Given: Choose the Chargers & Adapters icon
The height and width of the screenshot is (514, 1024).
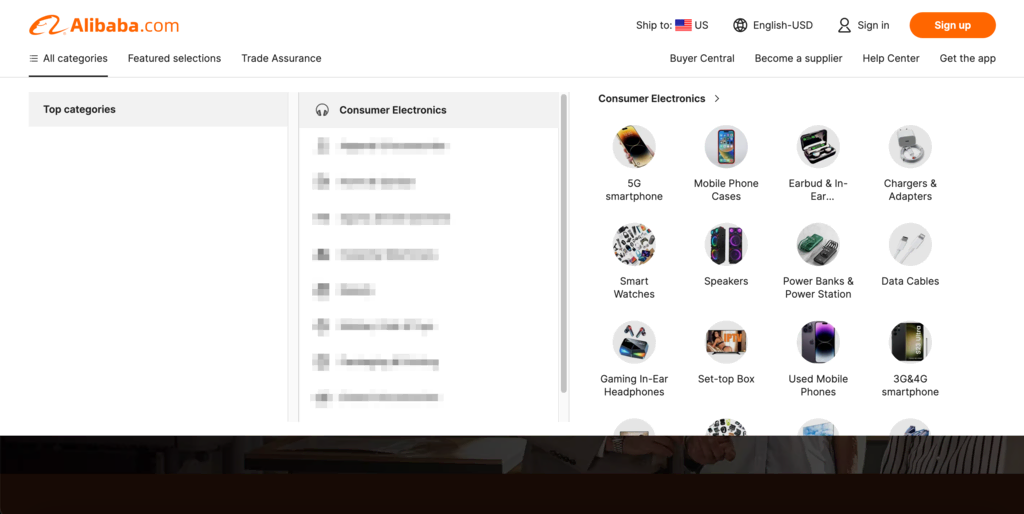Looking at the screenshot, I should tap(910, 147).
